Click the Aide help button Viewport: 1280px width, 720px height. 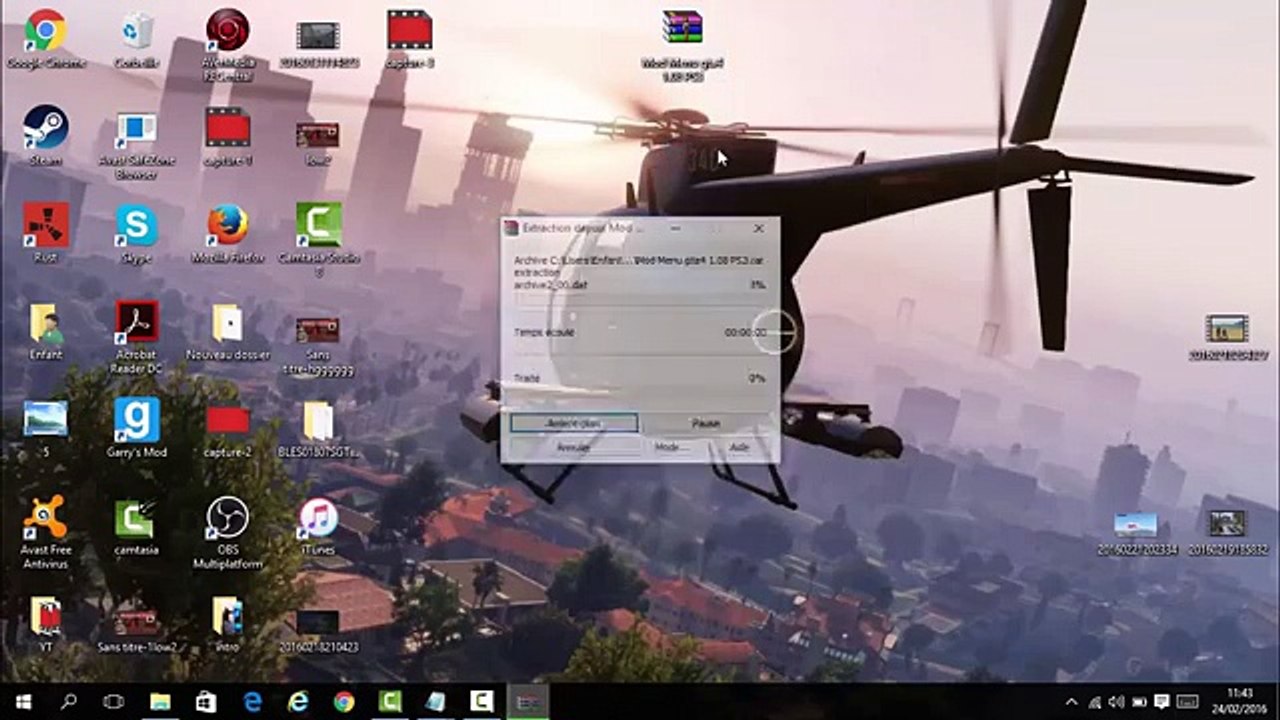tap(739, 447)
